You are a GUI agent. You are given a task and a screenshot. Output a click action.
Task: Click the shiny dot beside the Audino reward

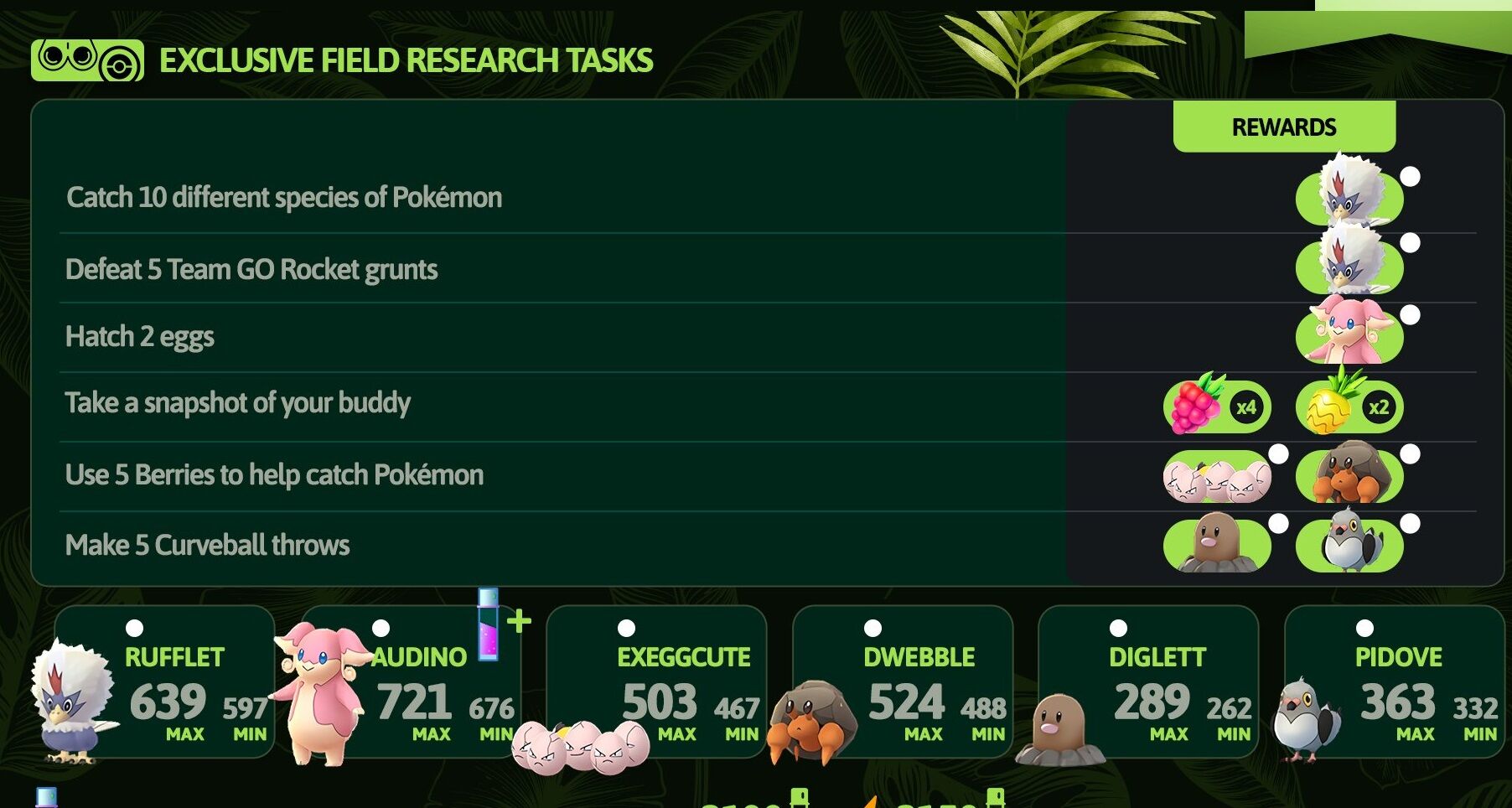[1411, 314]
